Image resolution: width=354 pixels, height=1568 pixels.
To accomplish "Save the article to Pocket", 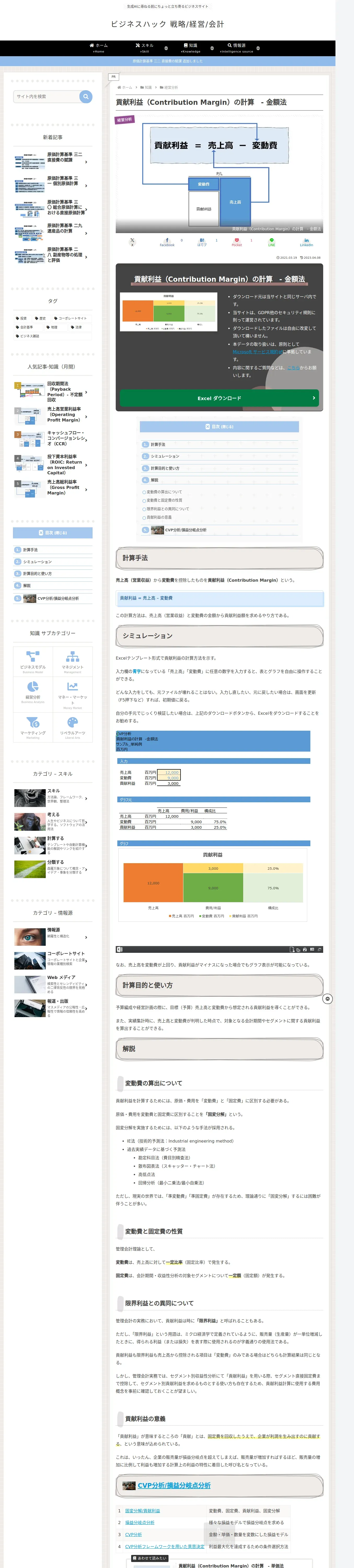I will (237, 242).
